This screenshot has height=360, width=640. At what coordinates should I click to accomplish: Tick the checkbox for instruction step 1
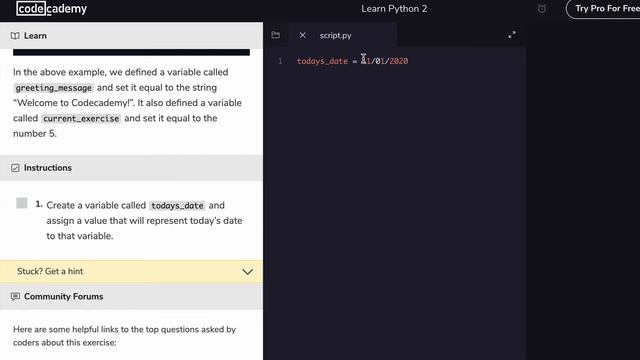(22, 203)
